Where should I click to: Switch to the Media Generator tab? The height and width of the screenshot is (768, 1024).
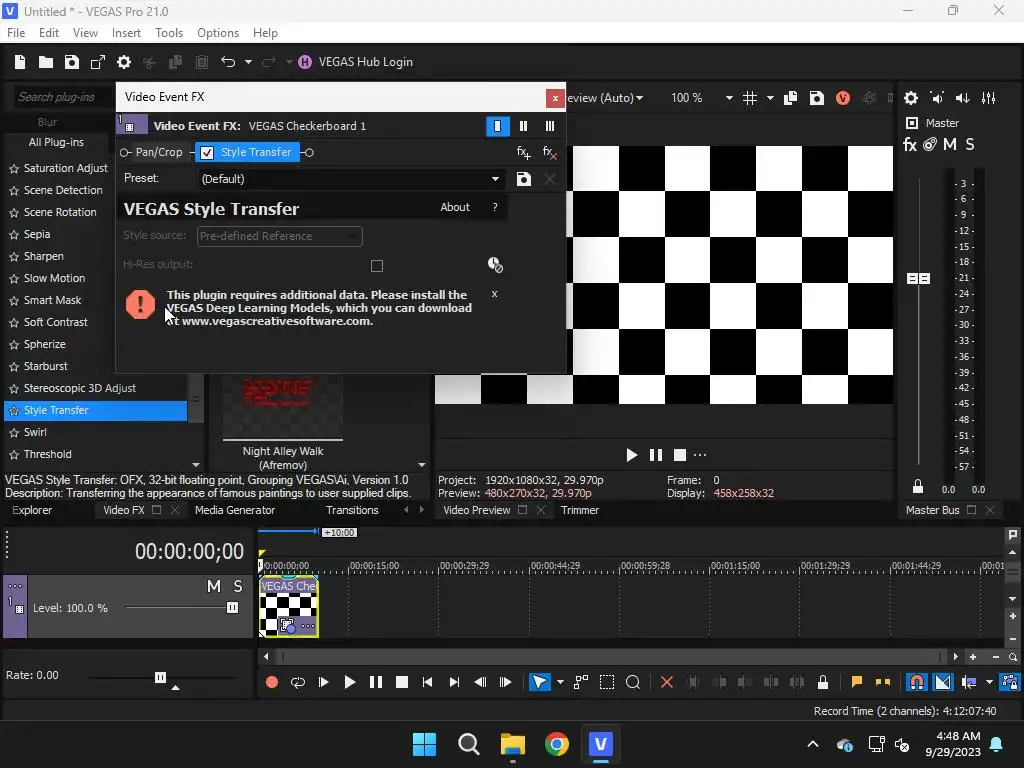coord(234,510)
